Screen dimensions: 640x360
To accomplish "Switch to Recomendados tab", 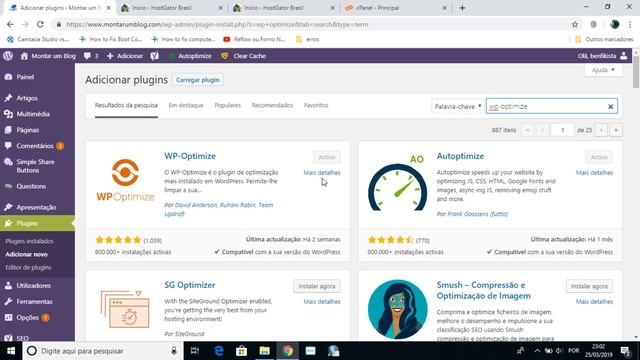I will 272,105.
